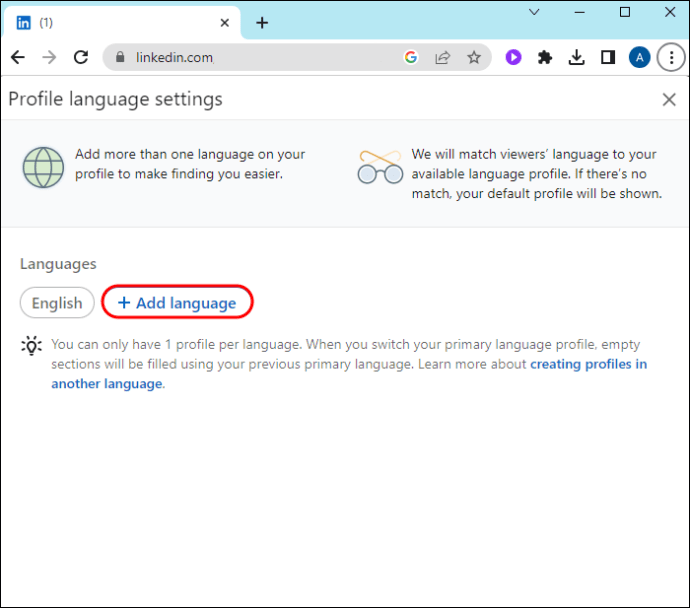Close the LinkedIn tab

pos(224,22)
